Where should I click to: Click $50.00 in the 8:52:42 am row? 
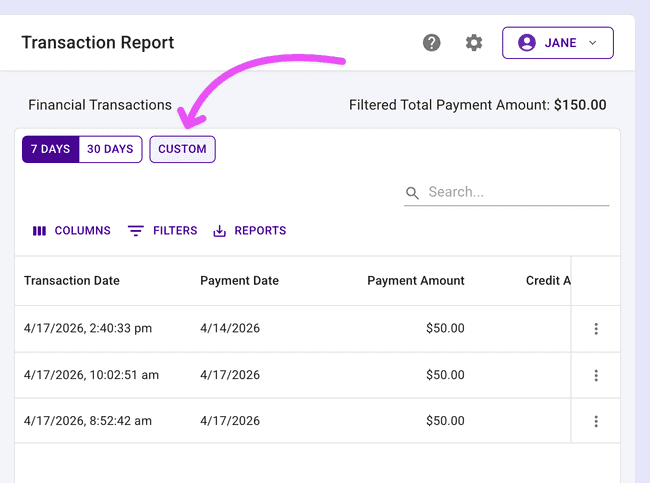click(445, 421)
